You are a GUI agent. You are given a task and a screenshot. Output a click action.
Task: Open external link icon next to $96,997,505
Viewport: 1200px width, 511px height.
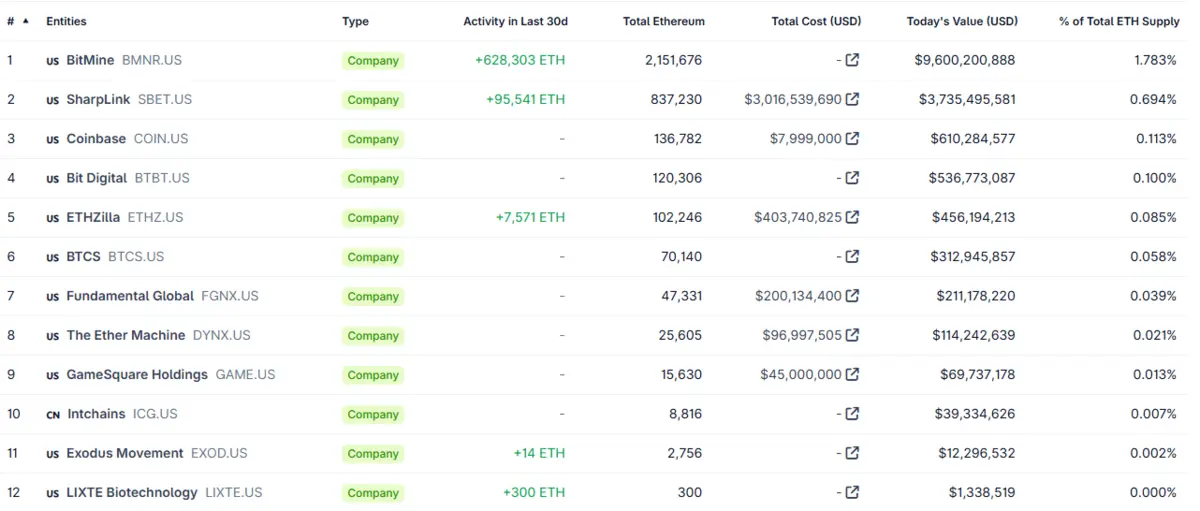pyautogui.click(x=852, y=335)
